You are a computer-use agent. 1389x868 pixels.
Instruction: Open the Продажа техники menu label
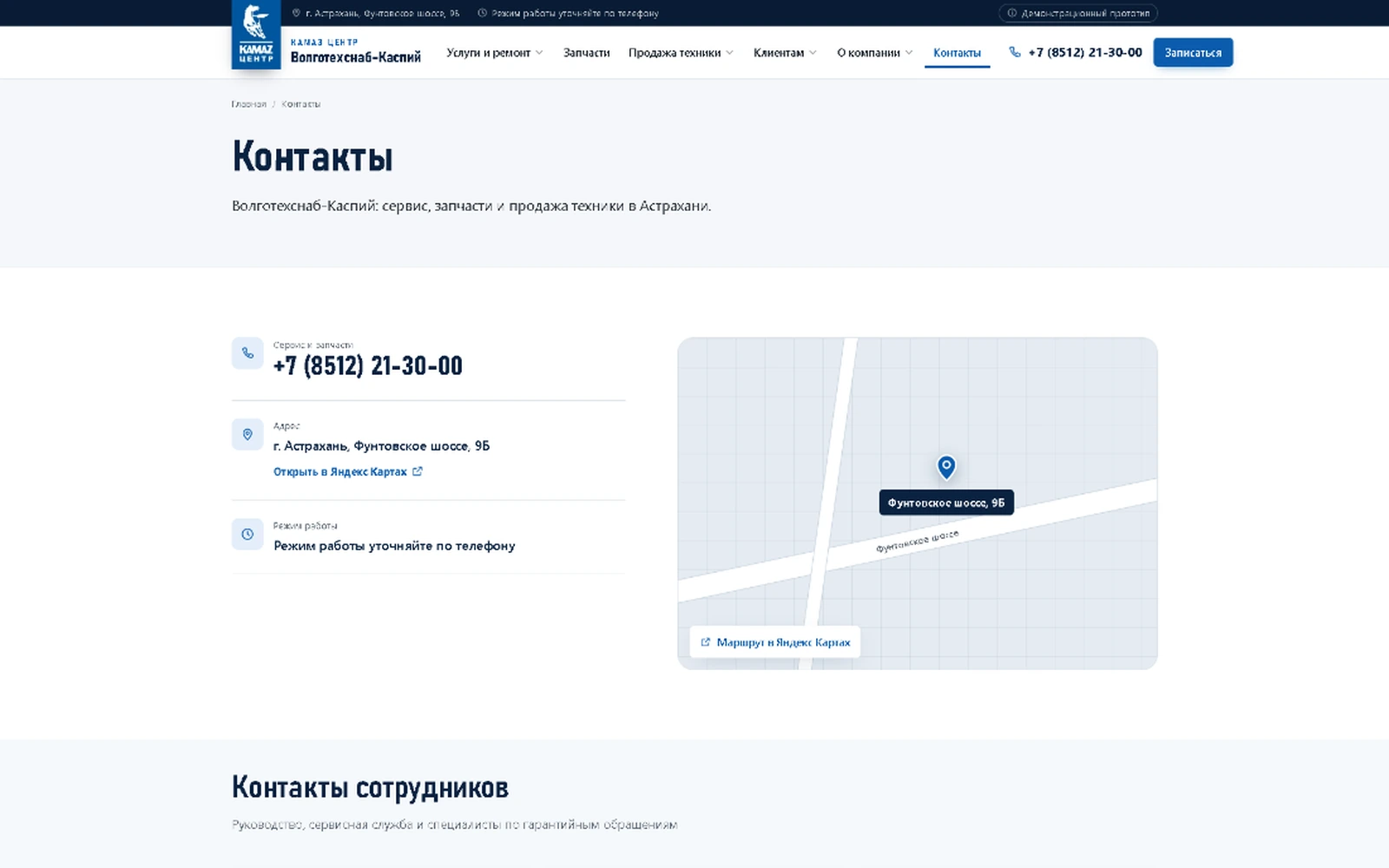point(675,53)
